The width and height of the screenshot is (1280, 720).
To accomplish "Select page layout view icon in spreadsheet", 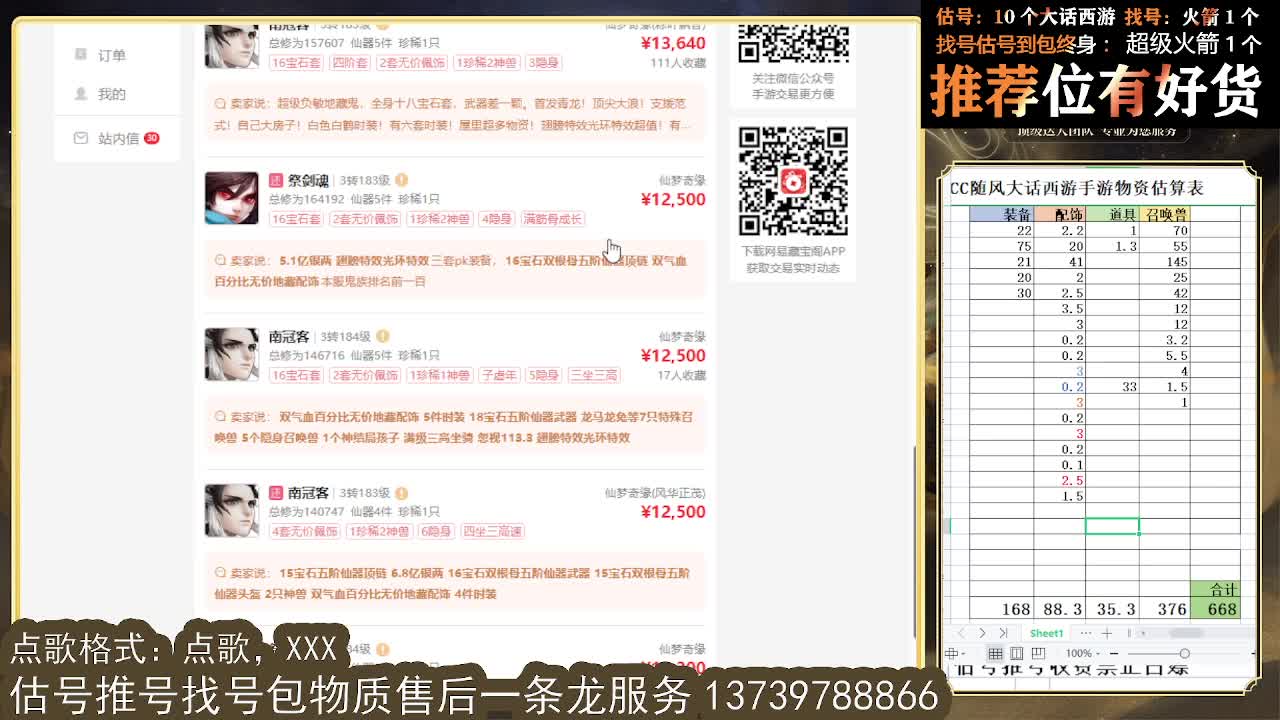I will click(1015, 653).
